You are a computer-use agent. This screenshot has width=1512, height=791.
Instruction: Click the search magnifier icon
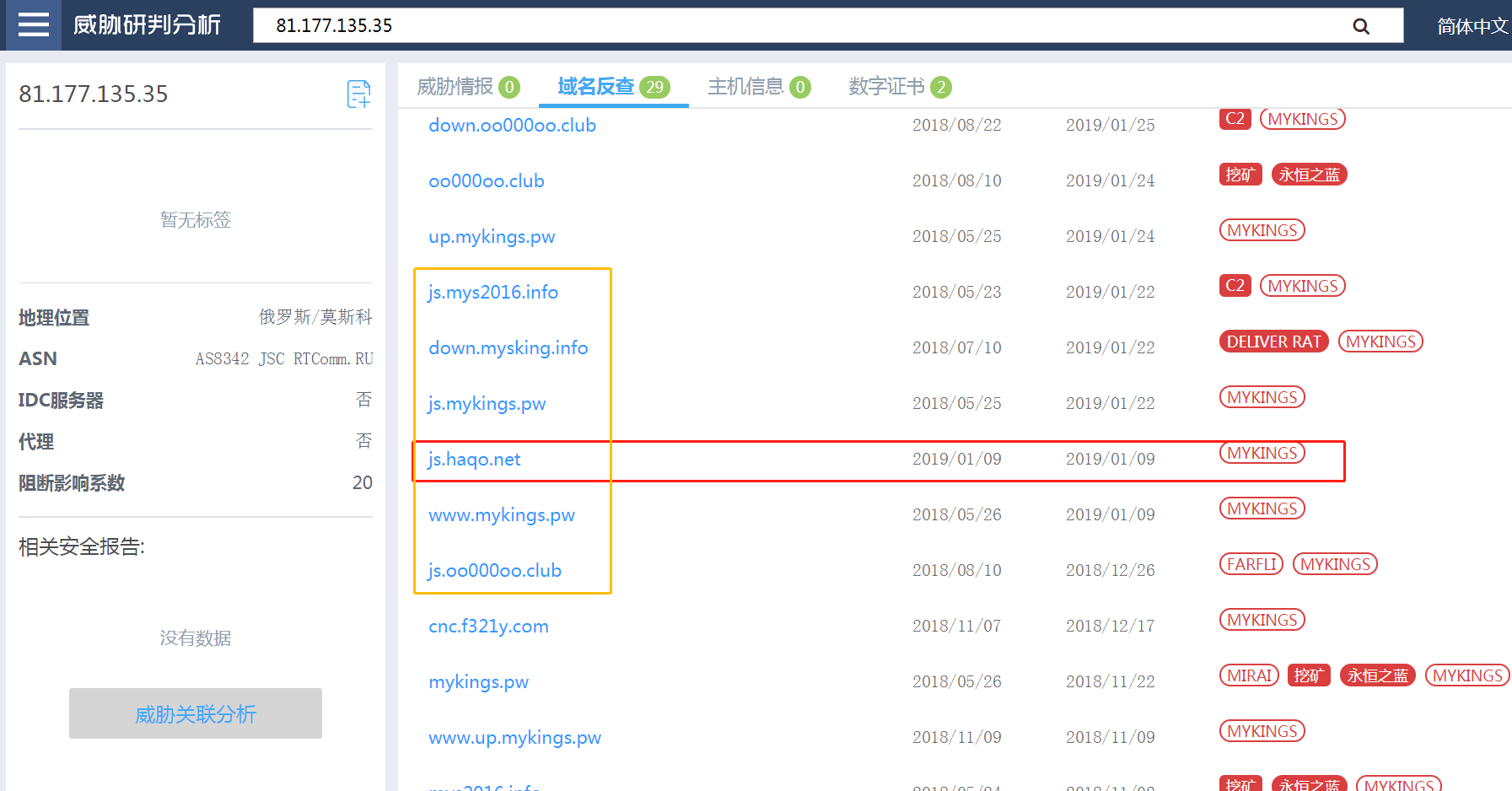pyautogui.click(x=1360, y=26)
